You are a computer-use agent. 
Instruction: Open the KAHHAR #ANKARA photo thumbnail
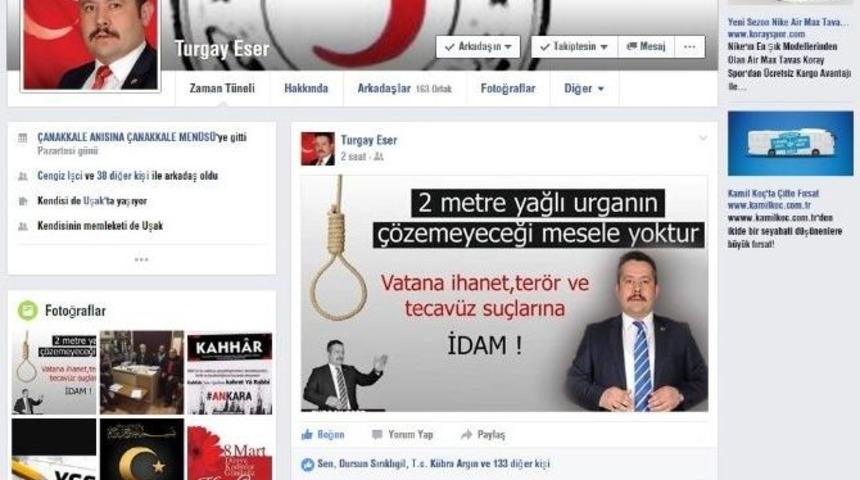(230, 372)
